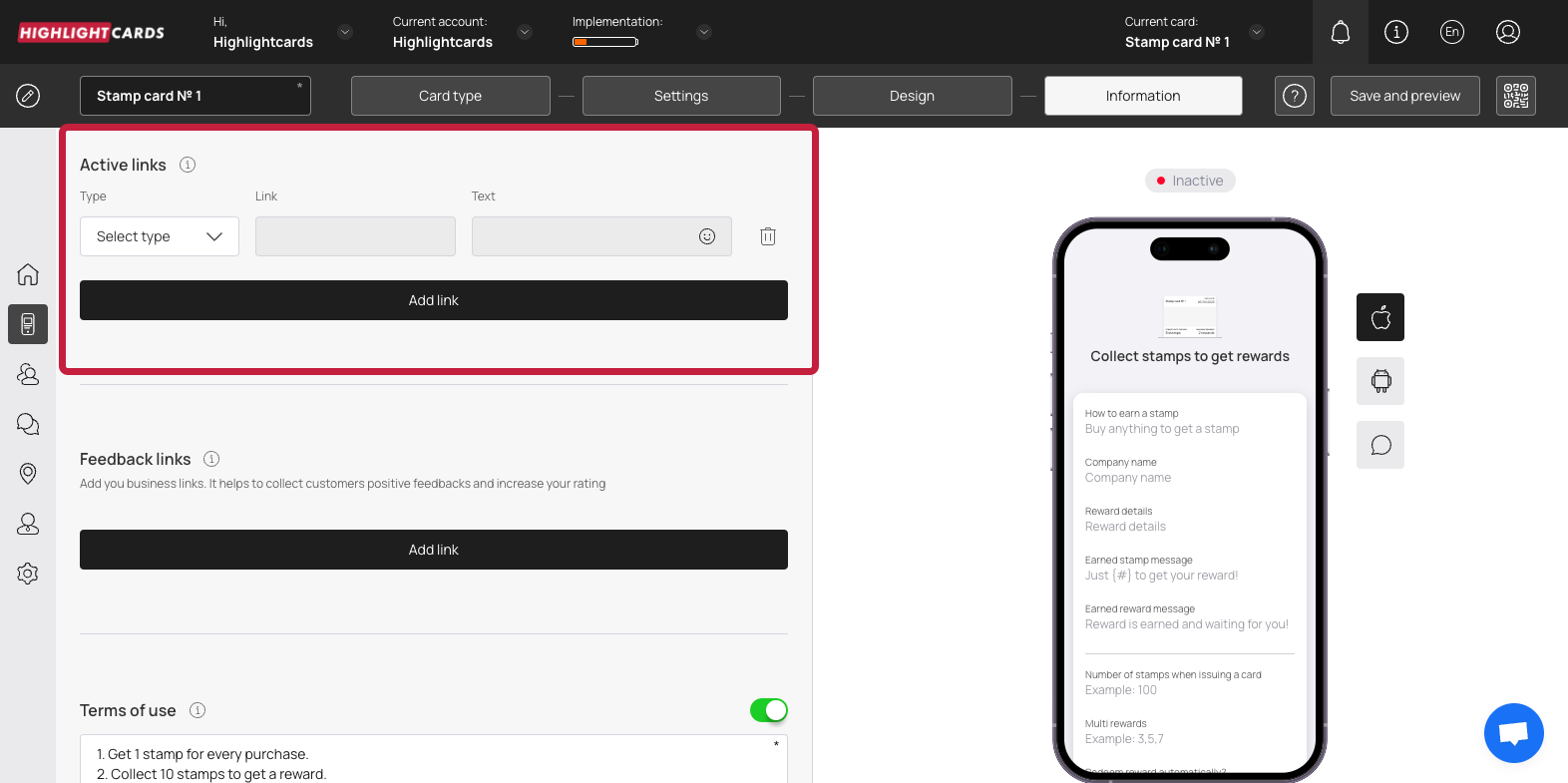Open the notifications bell icon
Screen dimensions: 1568x783
tap(1341, 32)
